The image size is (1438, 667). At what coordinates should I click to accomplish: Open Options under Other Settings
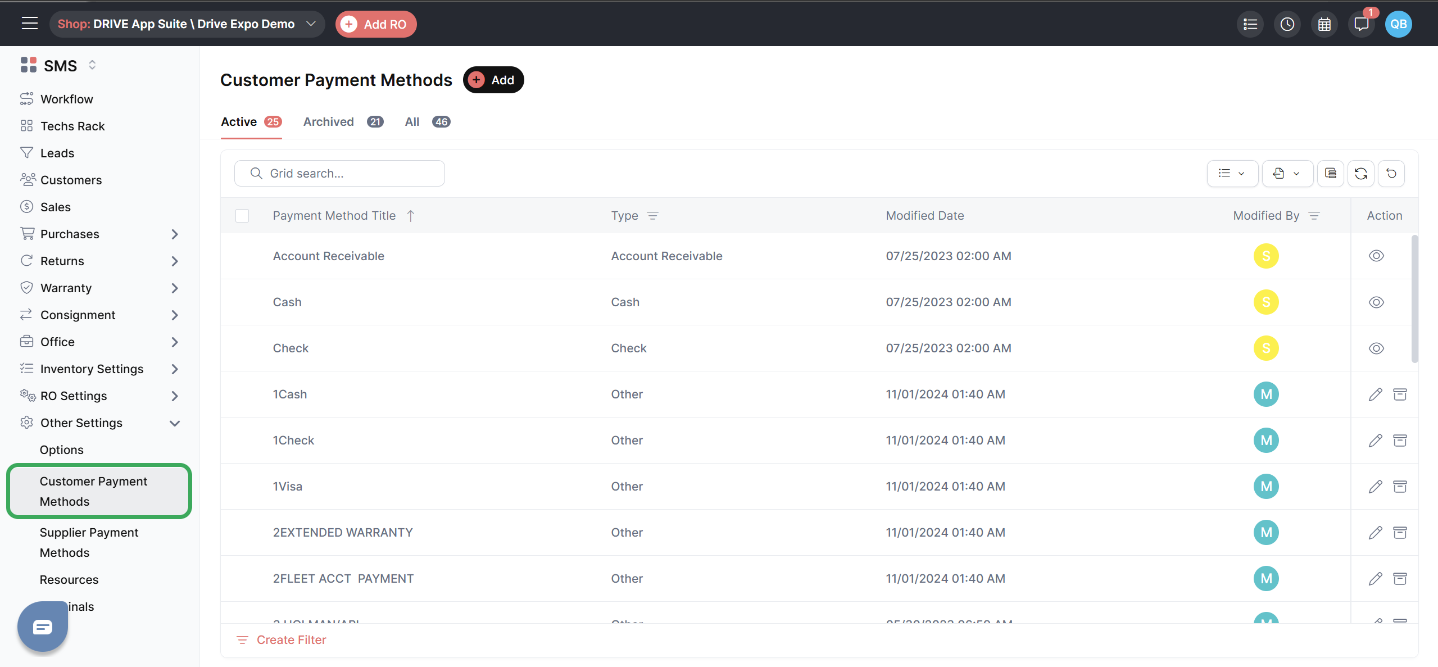(62, 450)
